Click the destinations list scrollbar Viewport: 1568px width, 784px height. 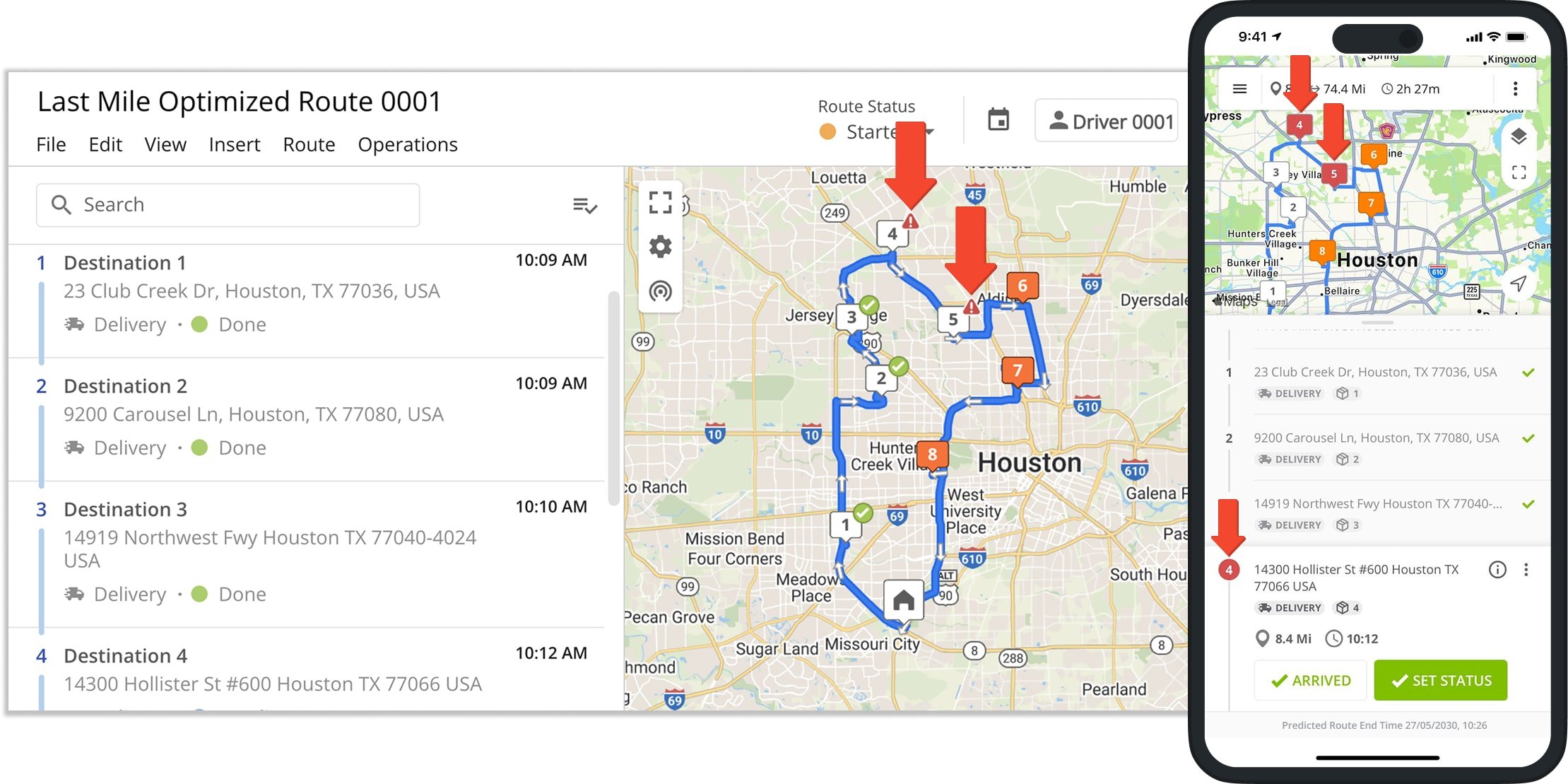coord(613,396)
